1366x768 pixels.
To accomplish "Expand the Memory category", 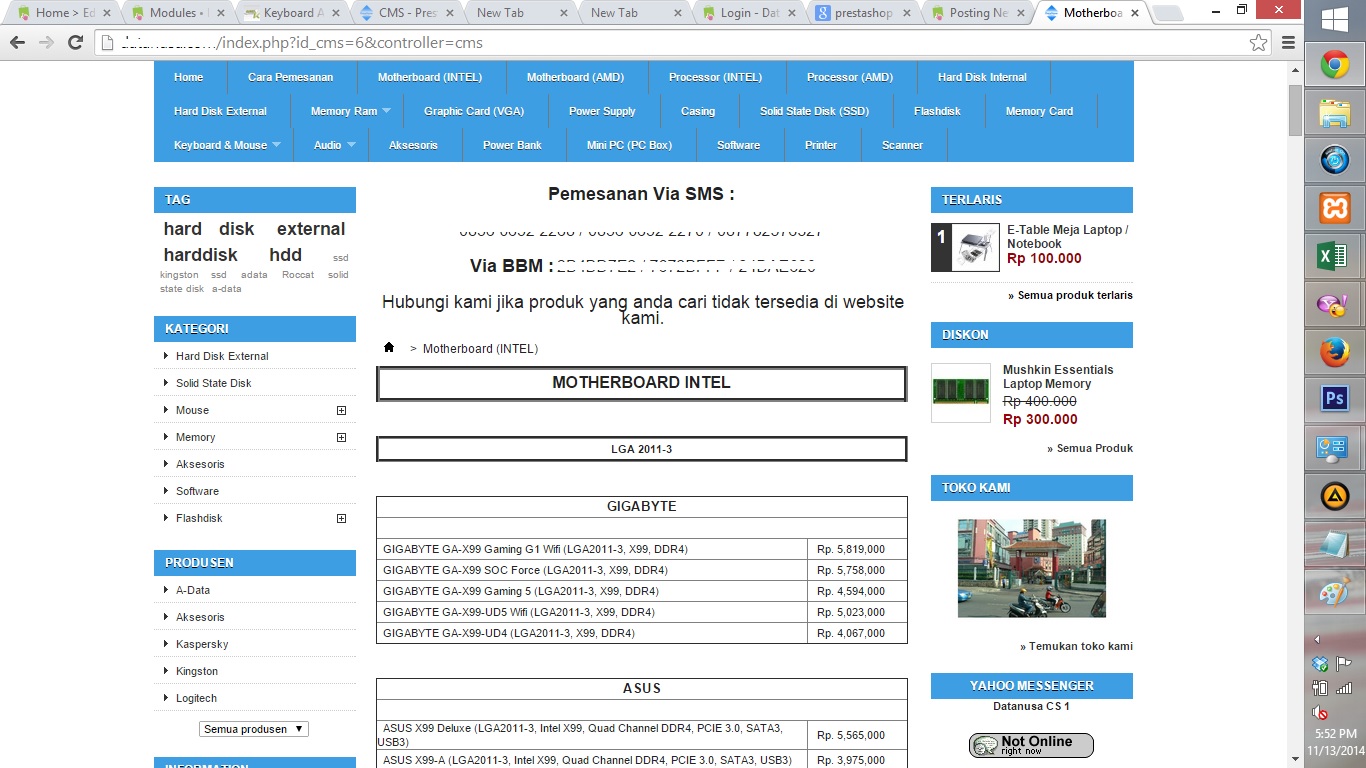I will click(x=341, y=437).
